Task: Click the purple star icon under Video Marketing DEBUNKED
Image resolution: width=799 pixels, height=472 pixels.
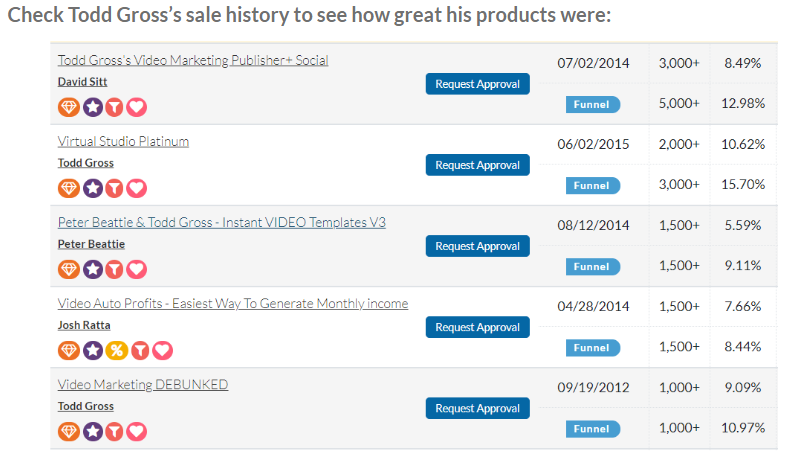Action: (92, 431)
